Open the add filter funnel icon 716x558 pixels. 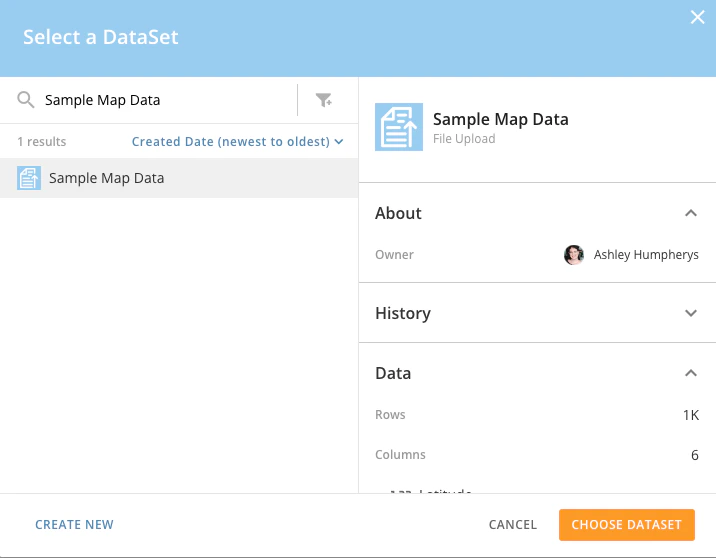click(x=324, y=100)
